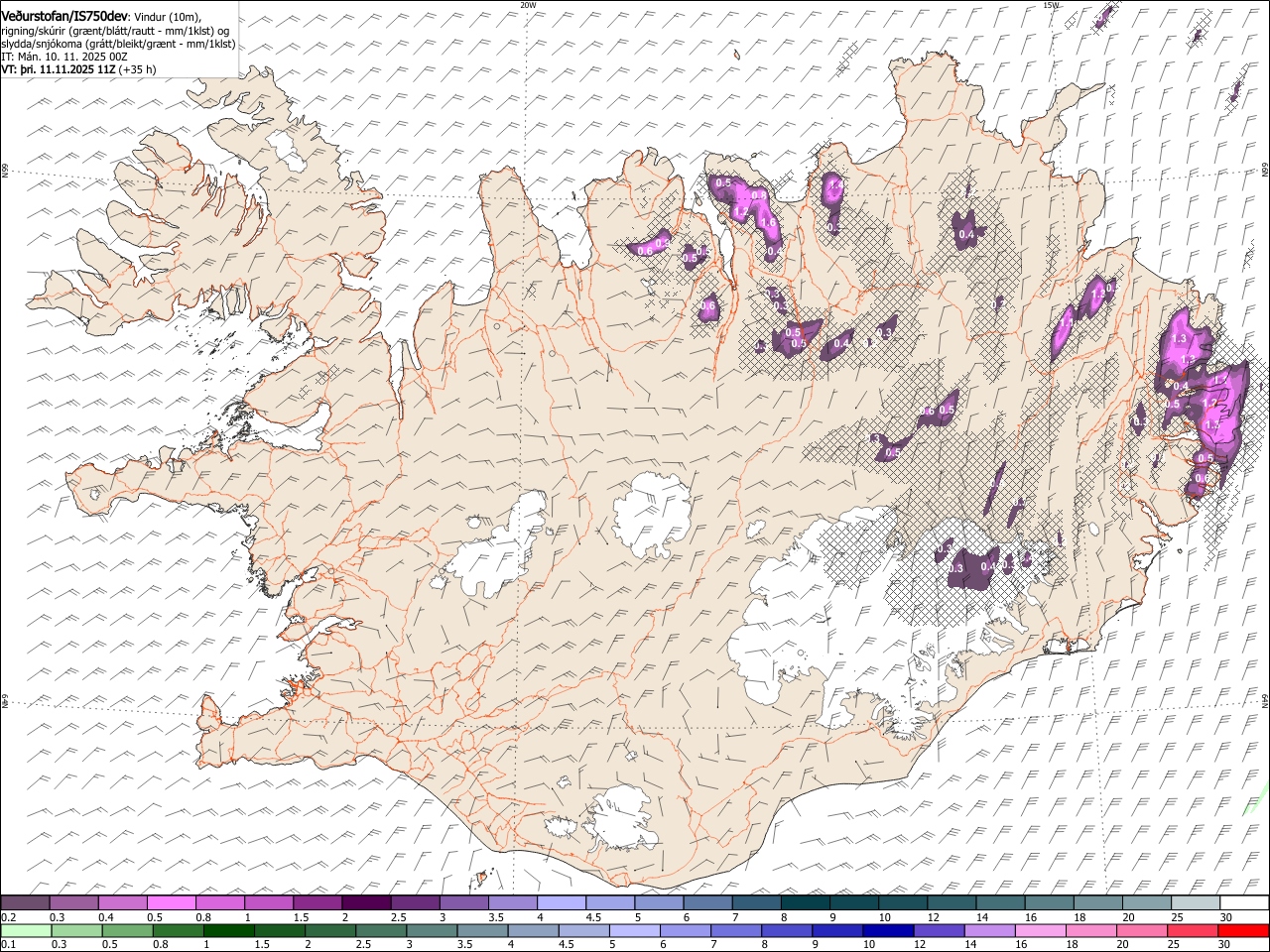1270x952 pixels.
Task: Click the IT: Mán. 10. 11. 2025 00Z line
Action: pos(64,57)
